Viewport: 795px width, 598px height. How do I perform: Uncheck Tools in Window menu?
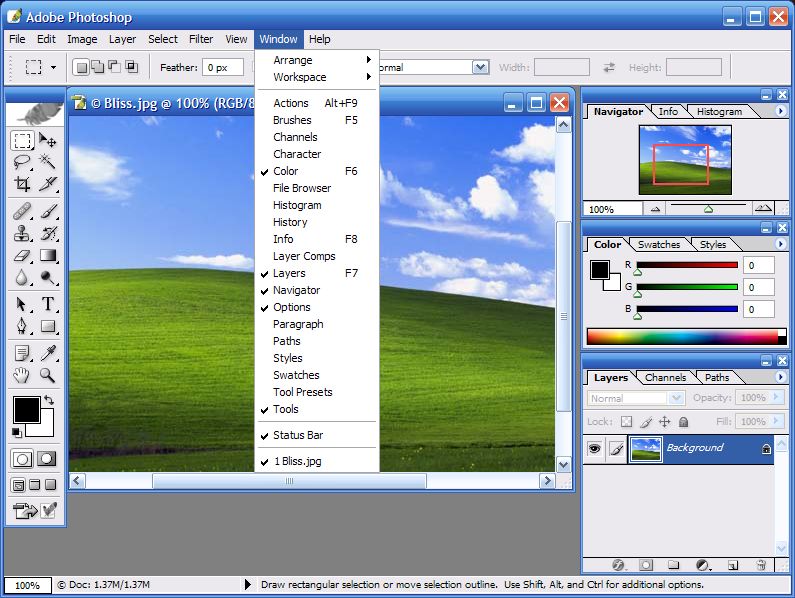coord(317,409)
